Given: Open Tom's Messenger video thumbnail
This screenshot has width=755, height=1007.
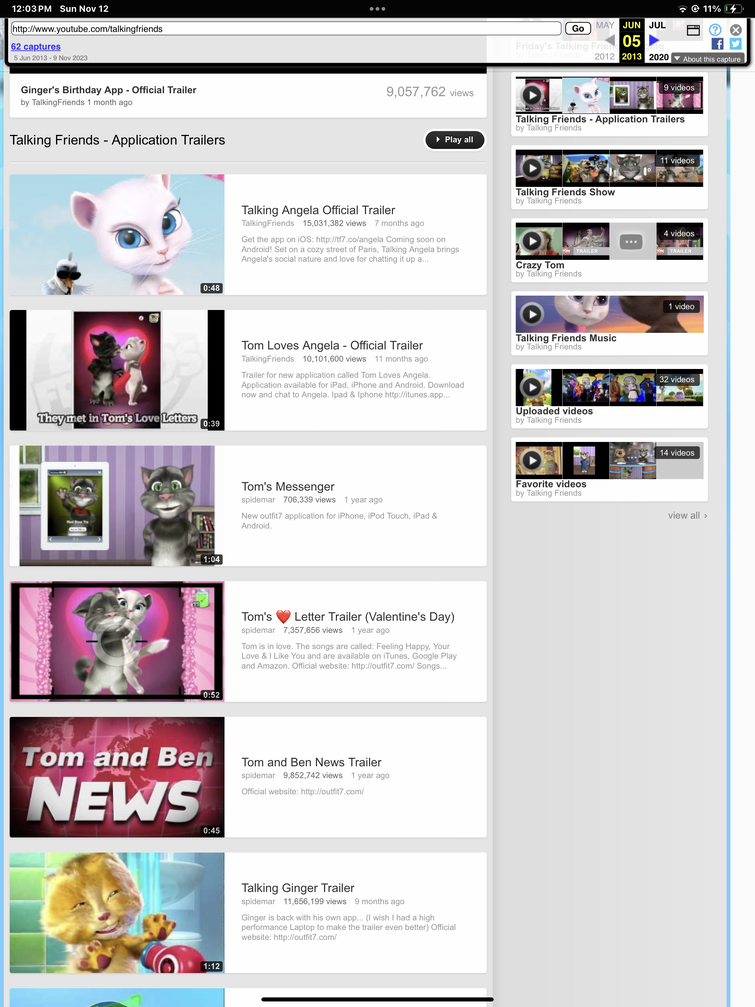Looking at the screenshot, I should click(x=117, y=506).
